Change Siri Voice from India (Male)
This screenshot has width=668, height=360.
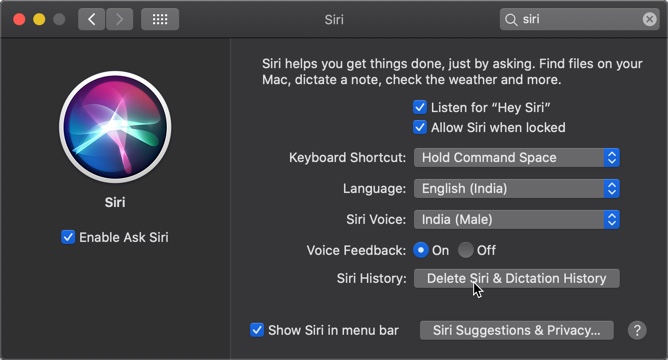517,219
